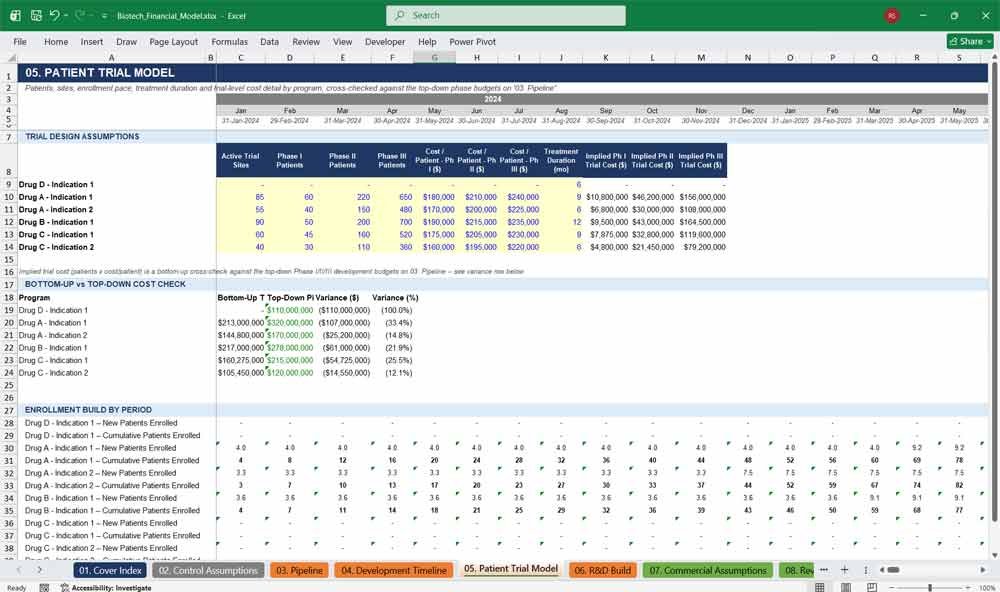
Task: Switch to Page Break Preview icon
Action: (871, 587)
